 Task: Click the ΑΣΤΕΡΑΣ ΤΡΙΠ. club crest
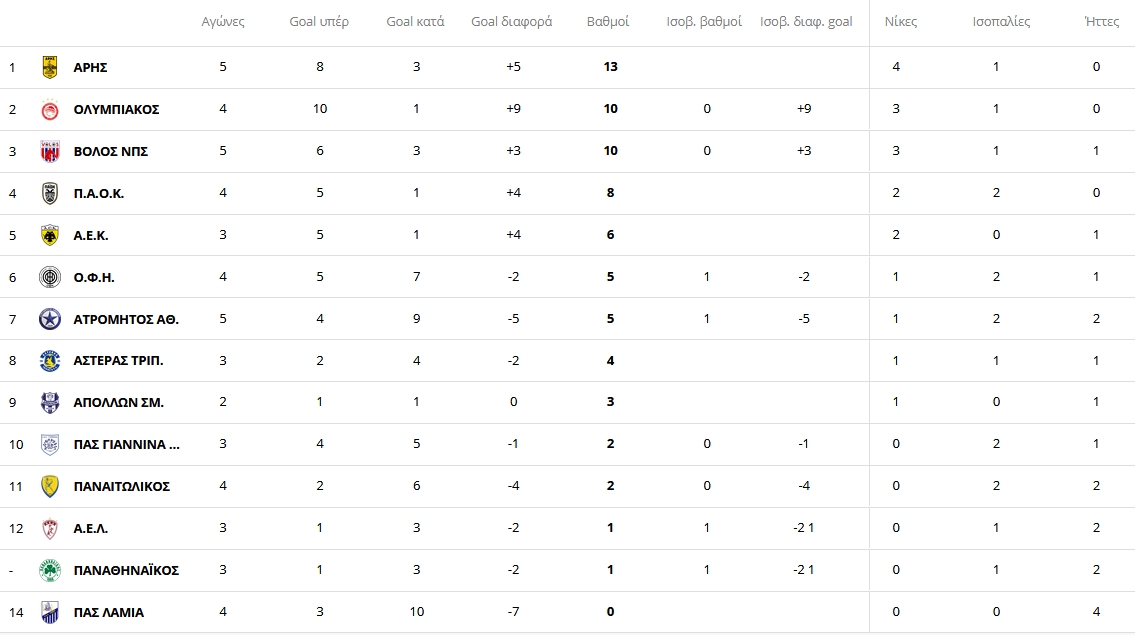[x=50, y=361]
